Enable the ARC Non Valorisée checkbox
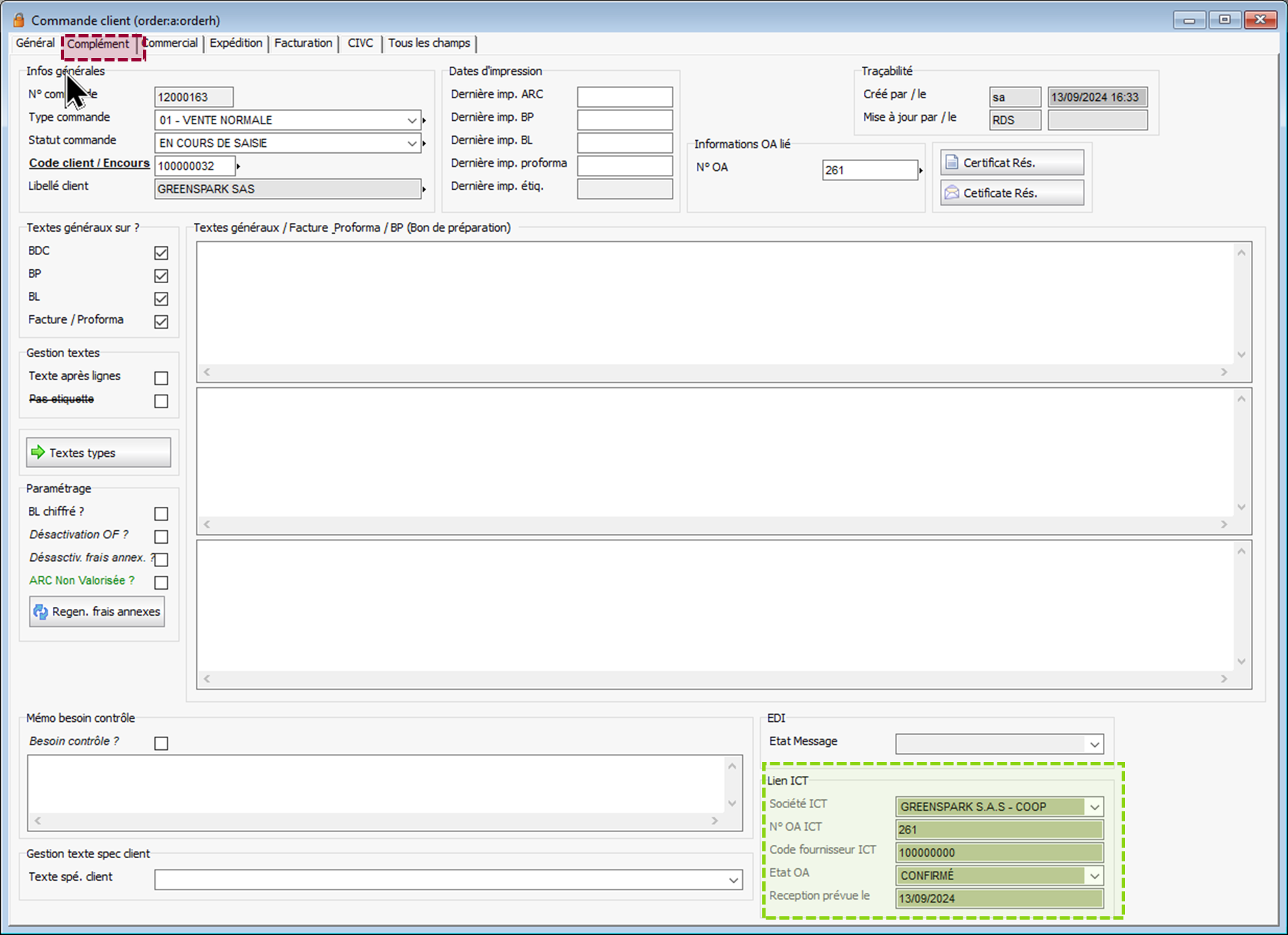1288x935 pixels. [x=161, y=582]
